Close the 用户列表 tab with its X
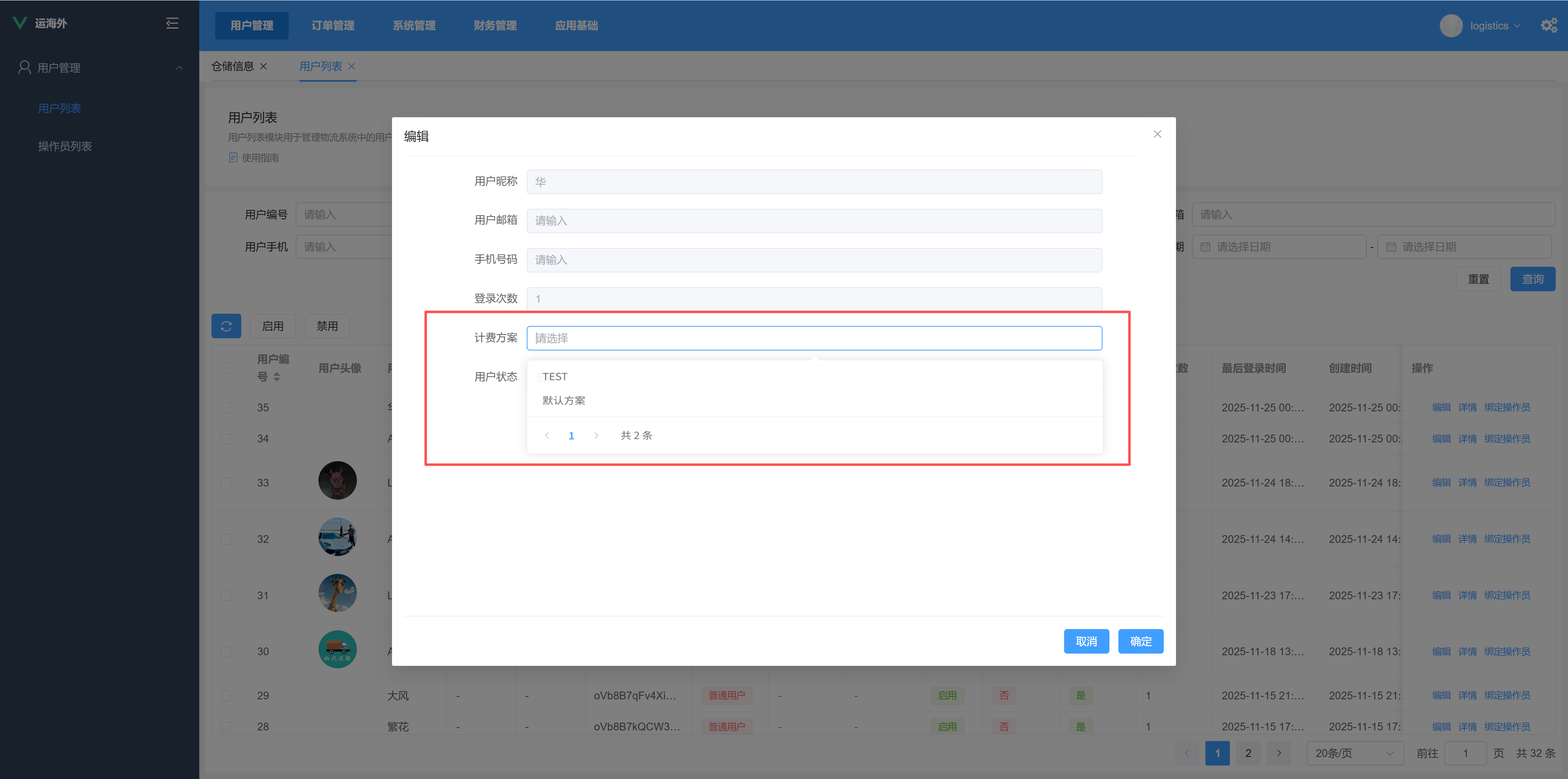This screenshot has width=1568, height=779. [351, 67]
